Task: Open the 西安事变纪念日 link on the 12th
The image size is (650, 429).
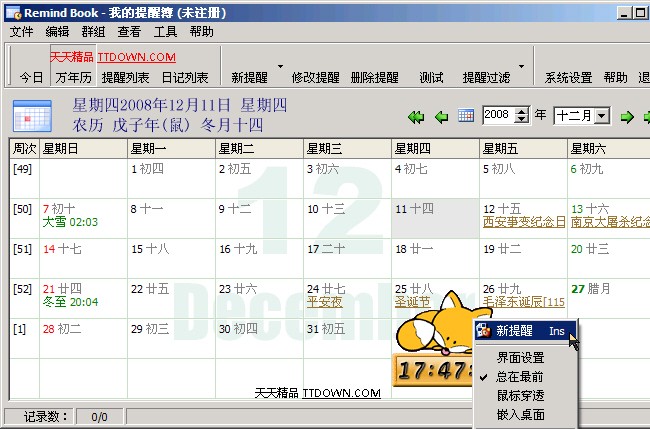Action: tap(524, 222)
